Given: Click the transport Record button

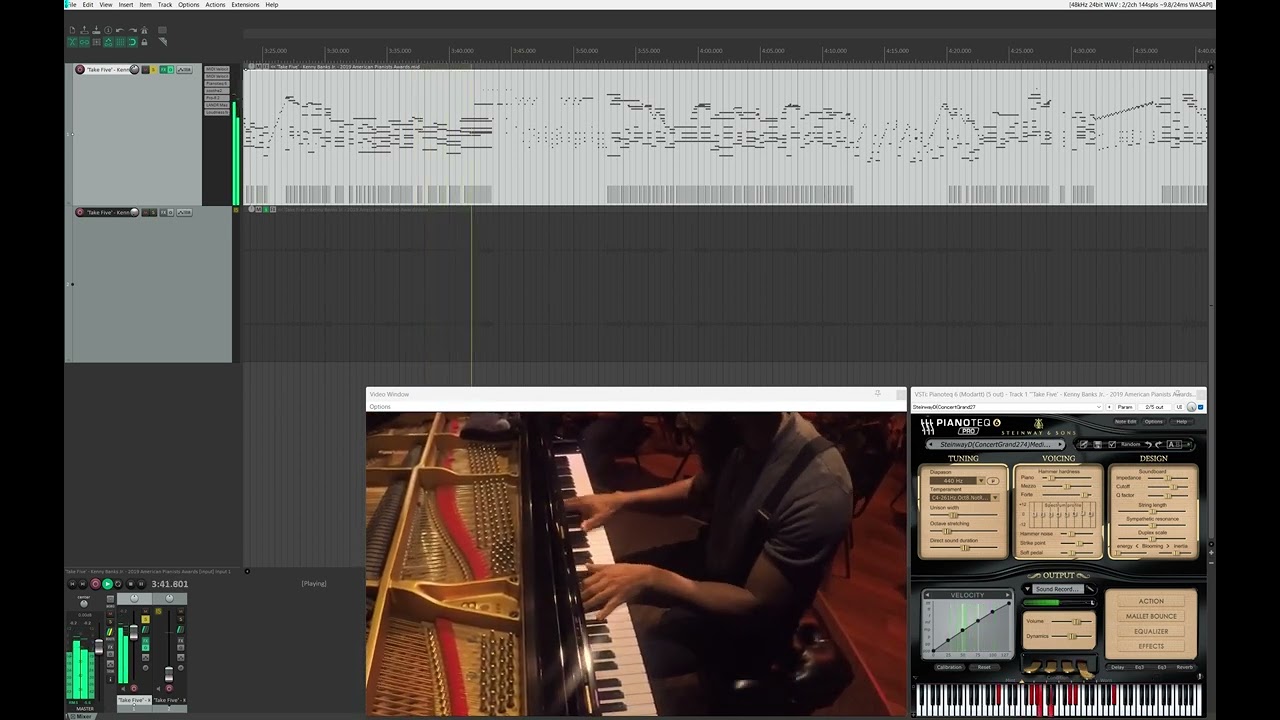Looking at the screenshot, I should coord(95,584).
